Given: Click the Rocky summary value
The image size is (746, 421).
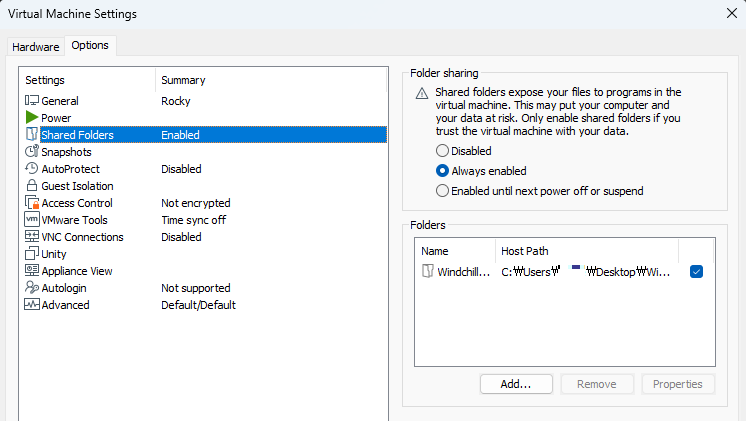Looking at the screenshot, I should click(176, 101).
